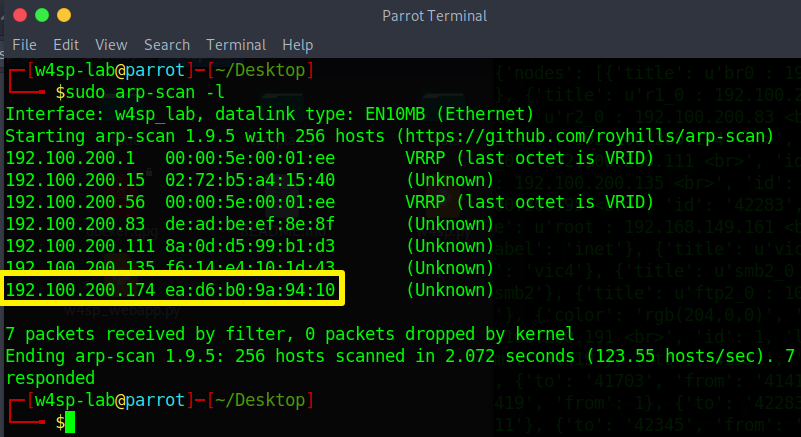Click the yellow window control button
Image resolution: width=801 pixels, height=437 pixels.
(64, 15)
